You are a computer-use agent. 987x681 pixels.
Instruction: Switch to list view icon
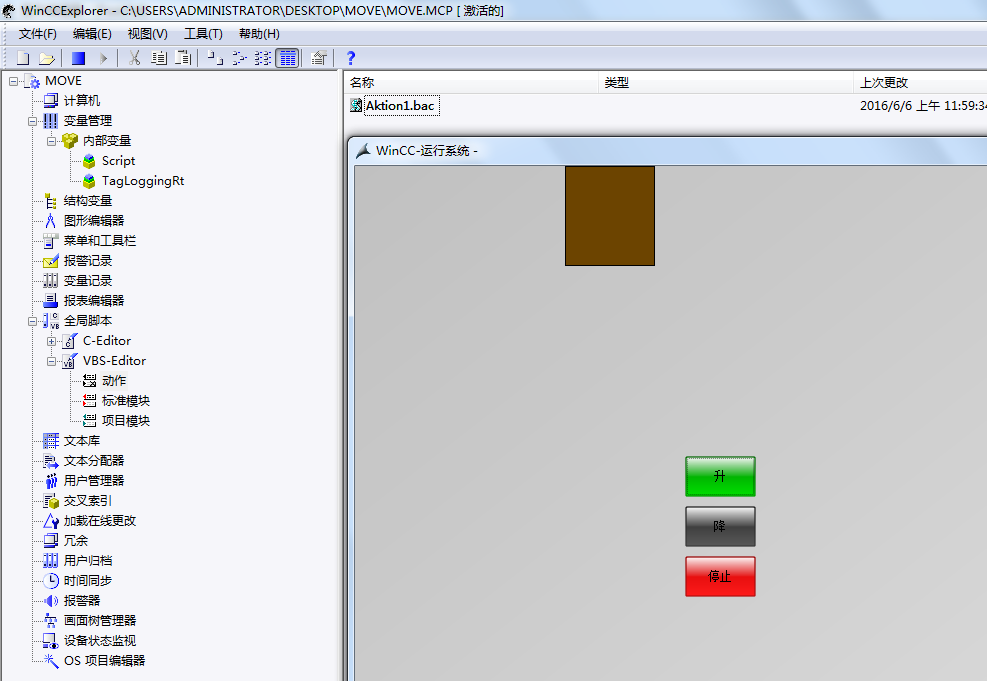(262, 58)
